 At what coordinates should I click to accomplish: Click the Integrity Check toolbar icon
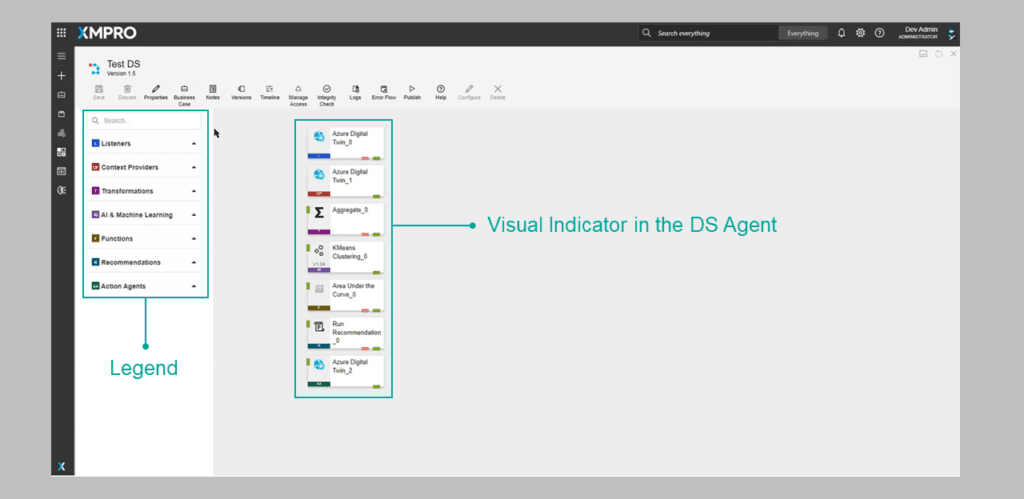[326, 90]
